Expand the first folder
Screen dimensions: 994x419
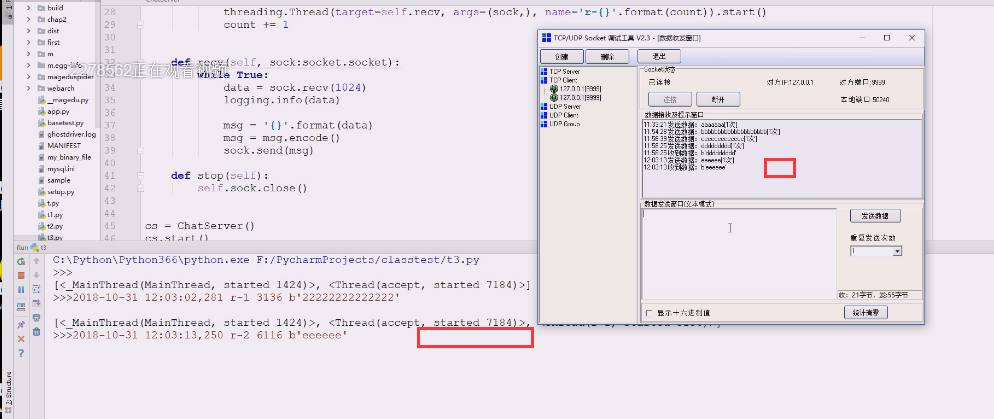coord(29,42)
